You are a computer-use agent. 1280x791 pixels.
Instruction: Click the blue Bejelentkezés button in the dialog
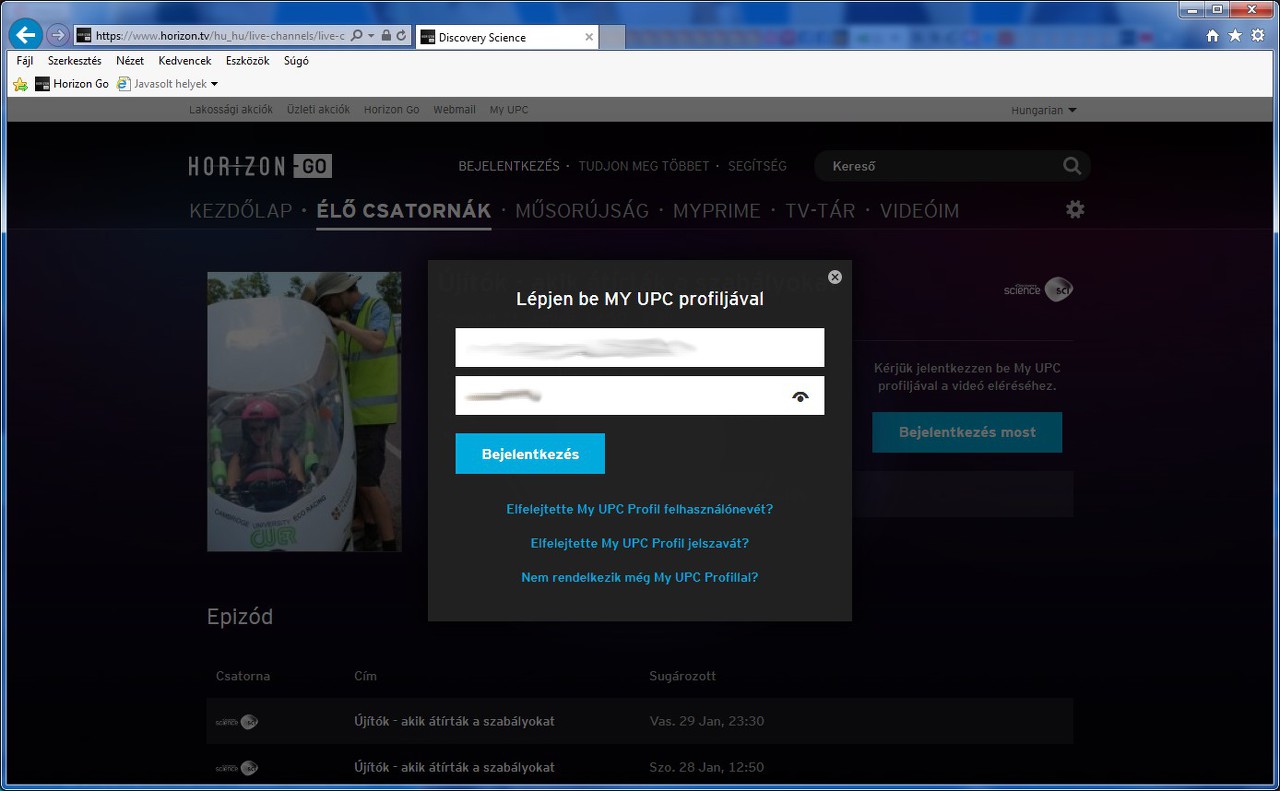[530, 454]
